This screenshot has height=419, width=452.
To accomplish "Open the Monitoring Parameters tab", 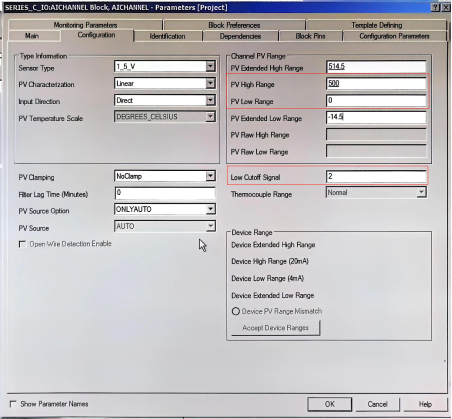I will pos(85,25).
